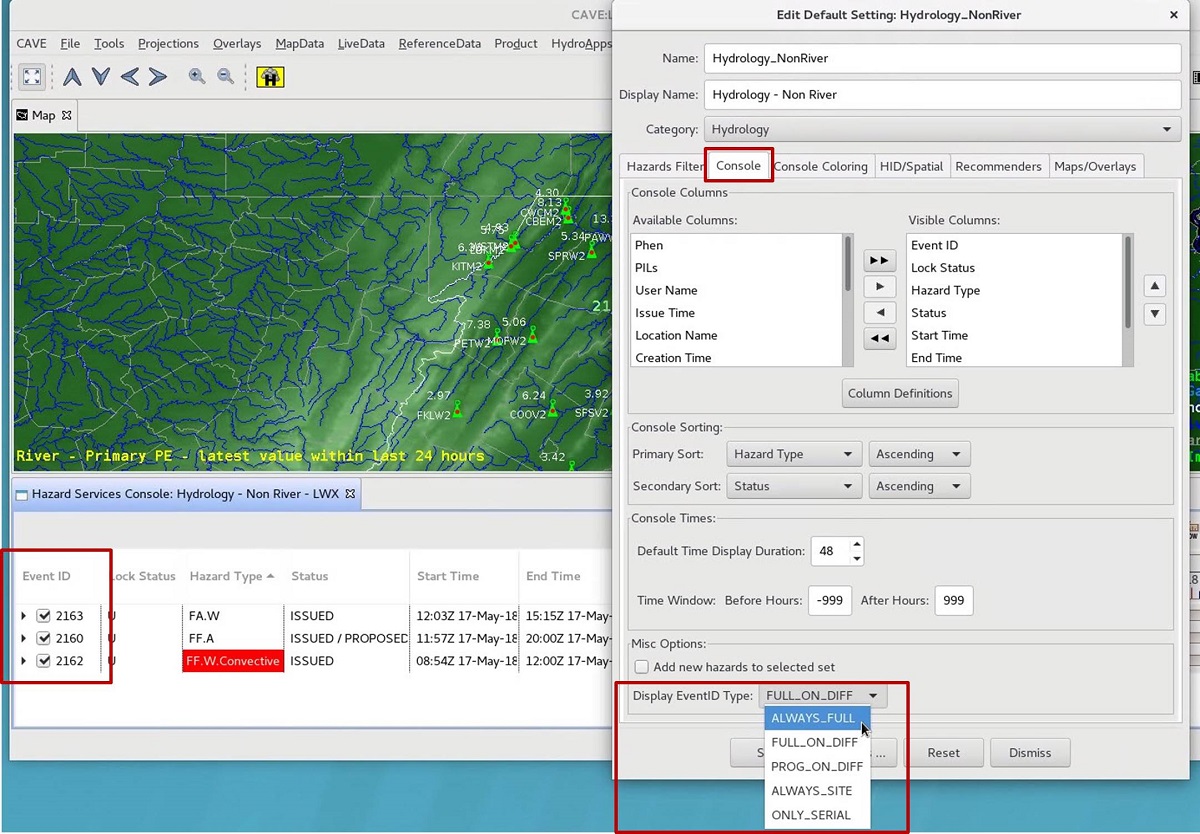Click the Dismiss button
Image resolution: width=1200 pixels, height=834 pixels.
(1030, 753)
